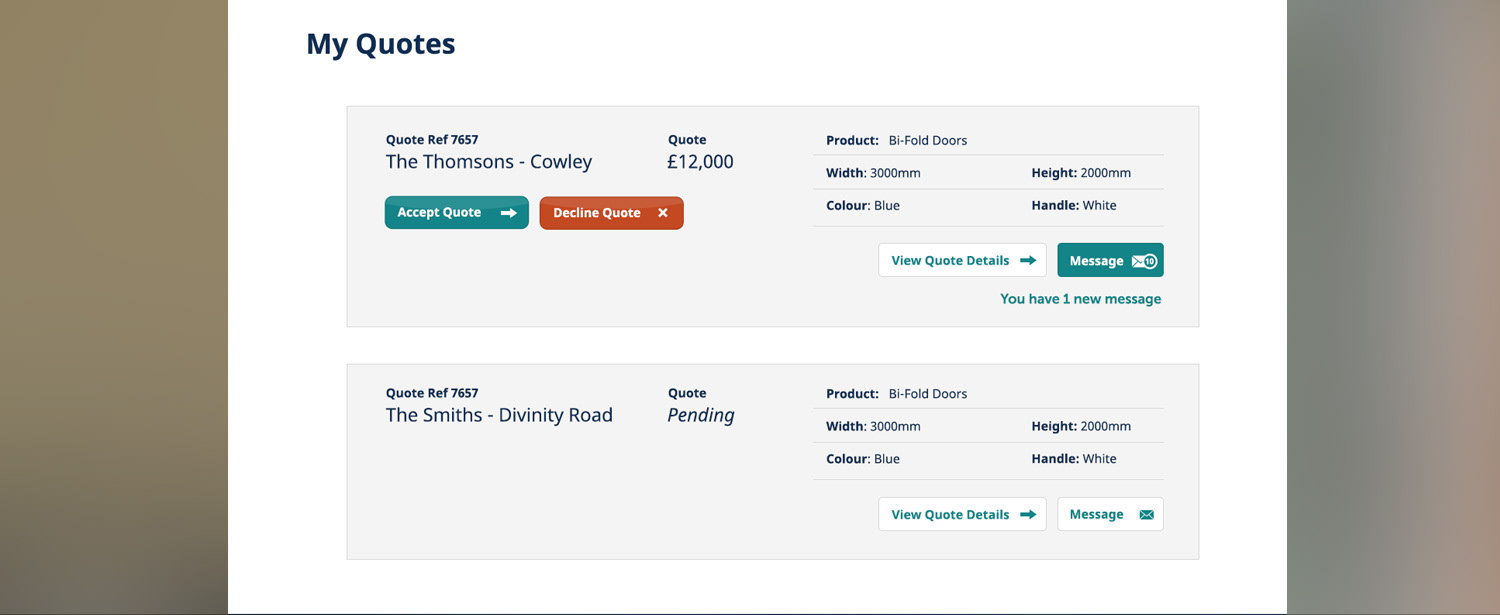The image size is (1500, 615).
Task: Click the Bi-Fold Doors product in the Thomsons quote
Action: tap(927, 141)
